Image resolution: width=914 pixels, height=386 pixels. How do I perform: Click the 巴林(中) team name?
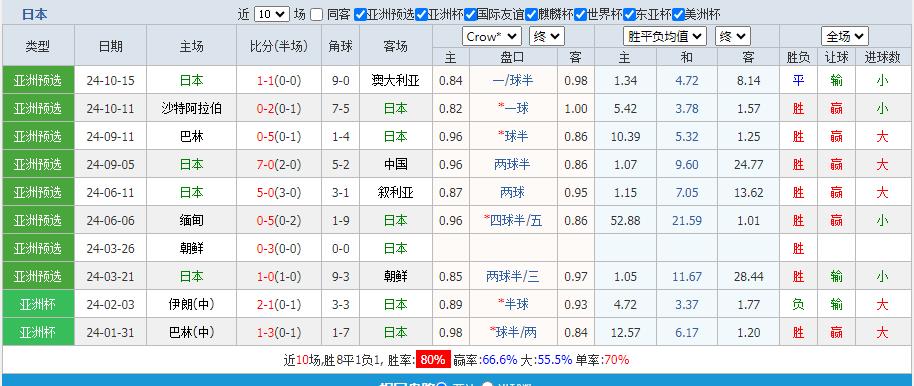click(192, 332)
